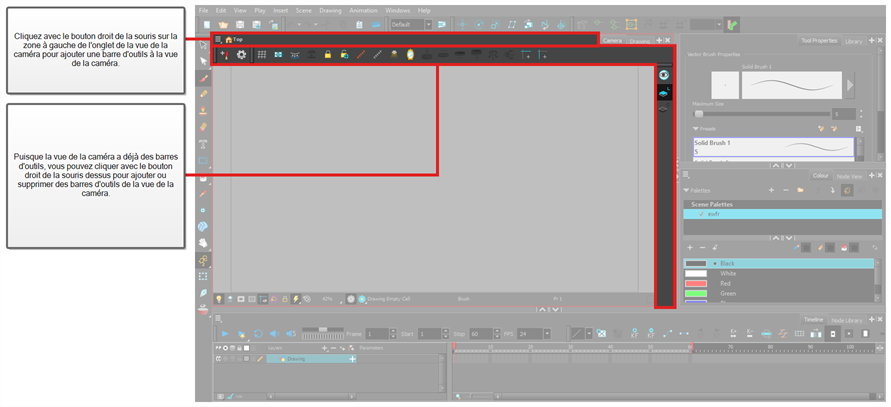Screen dimensions: 891x407
Task: Select the Pencil tool in left toolbar
Action: click(x=204, y=94)
